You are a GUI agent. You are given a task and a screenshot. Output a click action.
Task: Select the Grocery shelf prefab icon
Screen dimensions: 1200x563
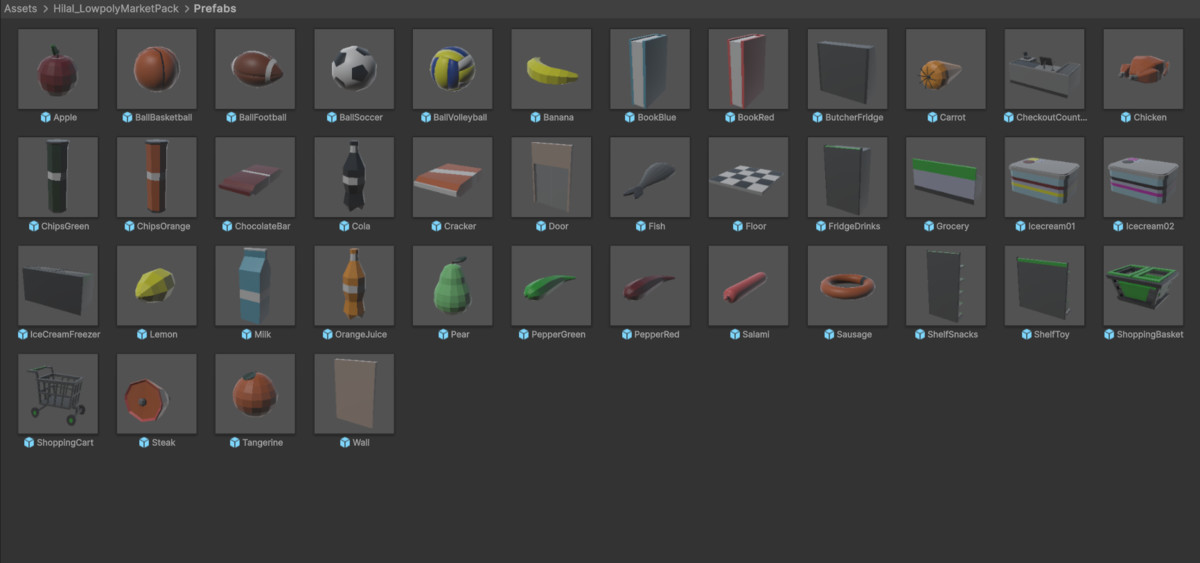947,177
